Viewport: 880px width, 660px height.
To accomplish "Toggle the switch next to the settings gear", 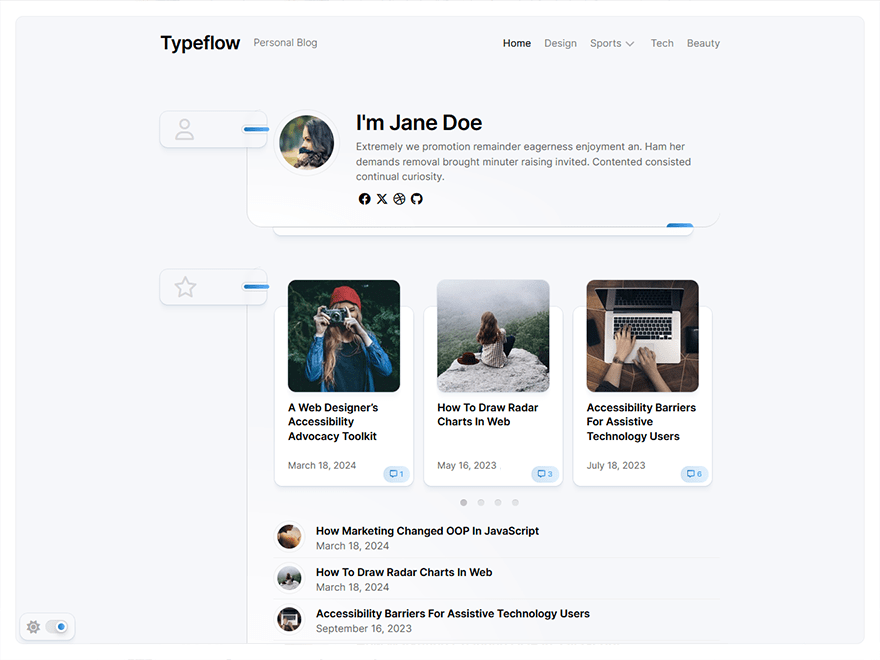I will (58, 626).
